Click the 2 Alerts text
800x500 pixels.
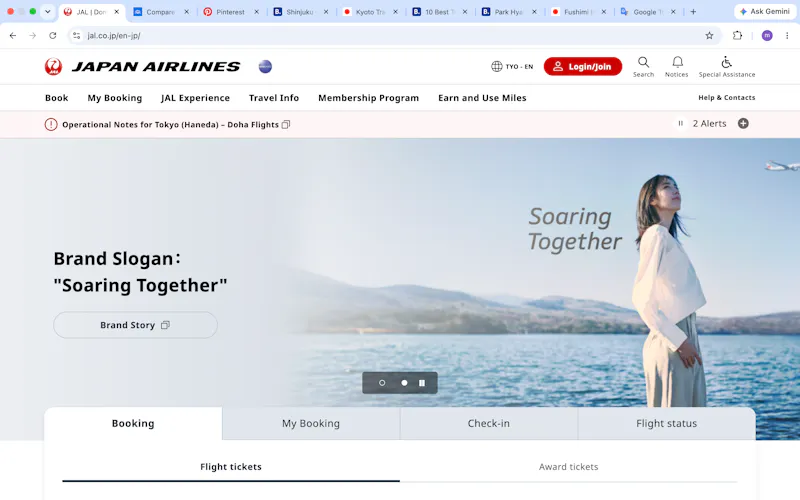[709, 123]
